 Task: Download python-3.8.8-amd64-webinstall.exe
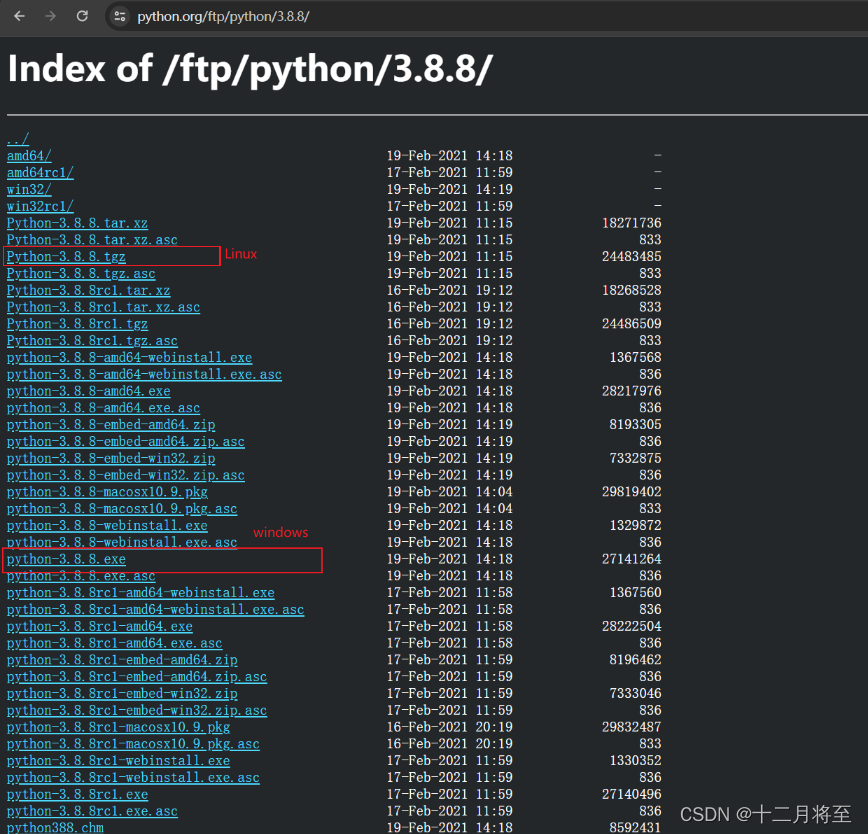pyautogui.click(x=129, y=358)
